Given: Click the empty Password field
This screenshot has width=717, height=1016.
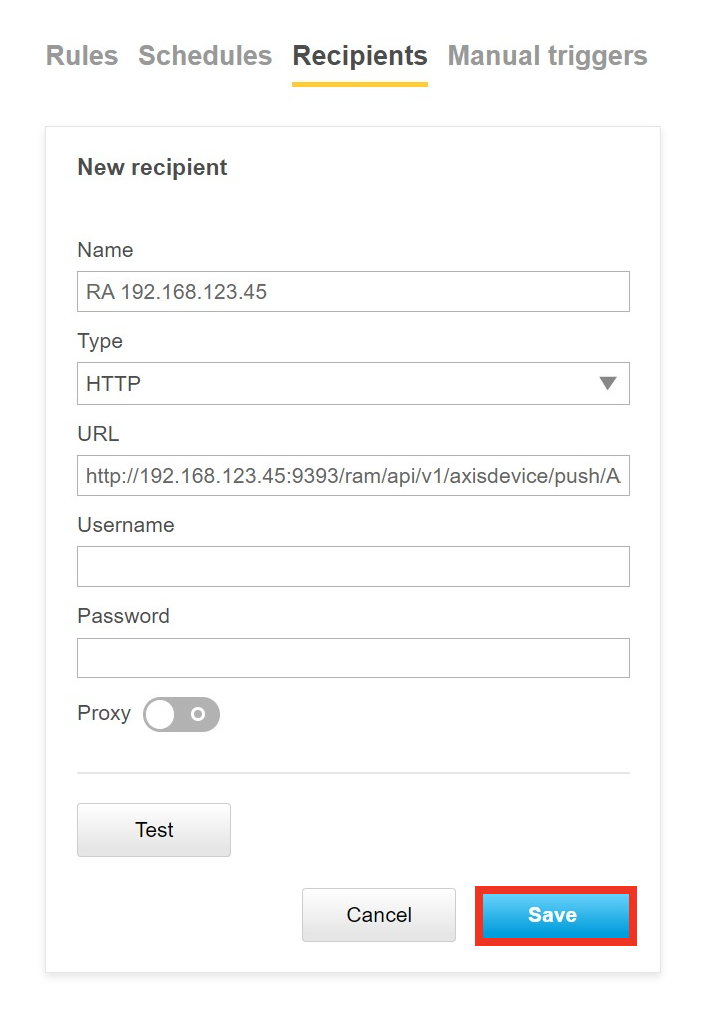Looking at the screenshot, I should pyautogui.click(x=353, y=658).
